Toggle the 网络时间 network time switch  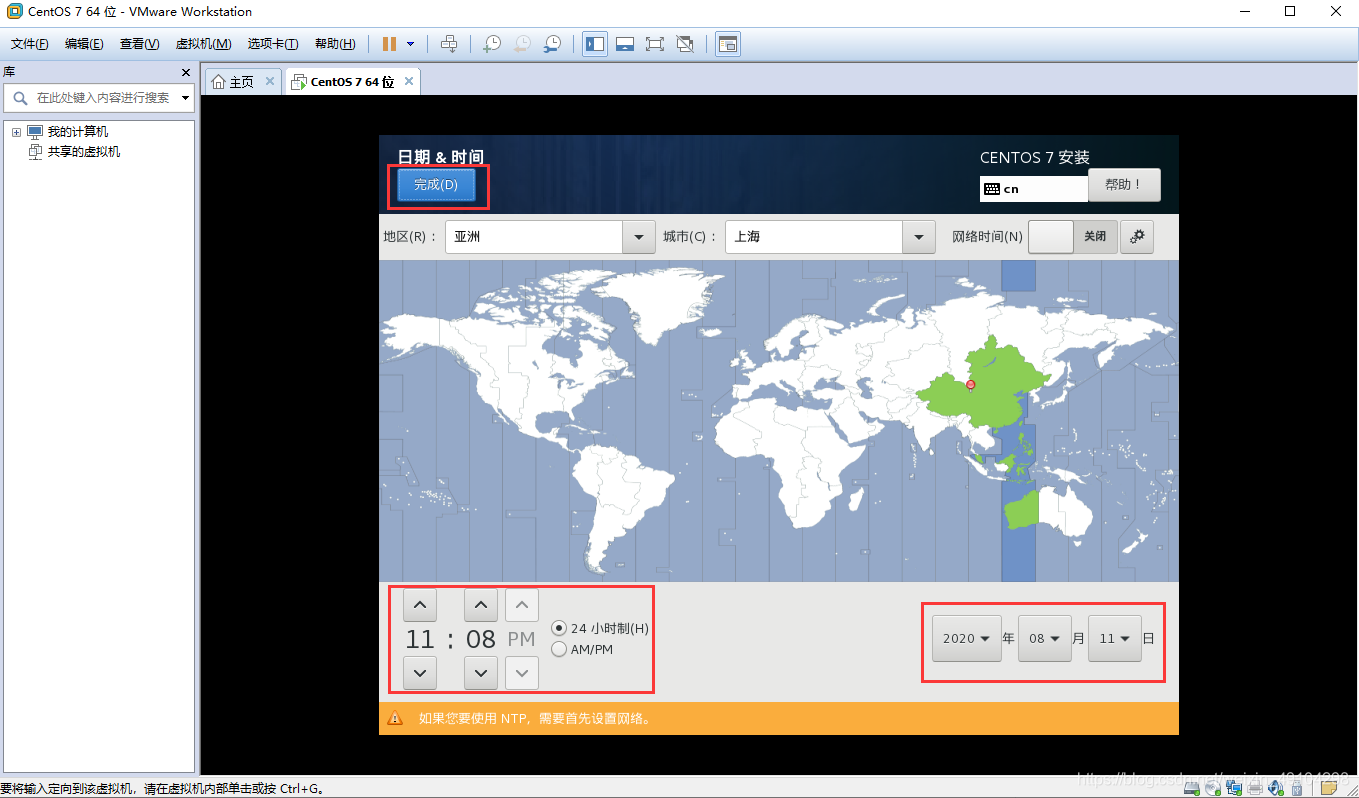(1073, 237)
